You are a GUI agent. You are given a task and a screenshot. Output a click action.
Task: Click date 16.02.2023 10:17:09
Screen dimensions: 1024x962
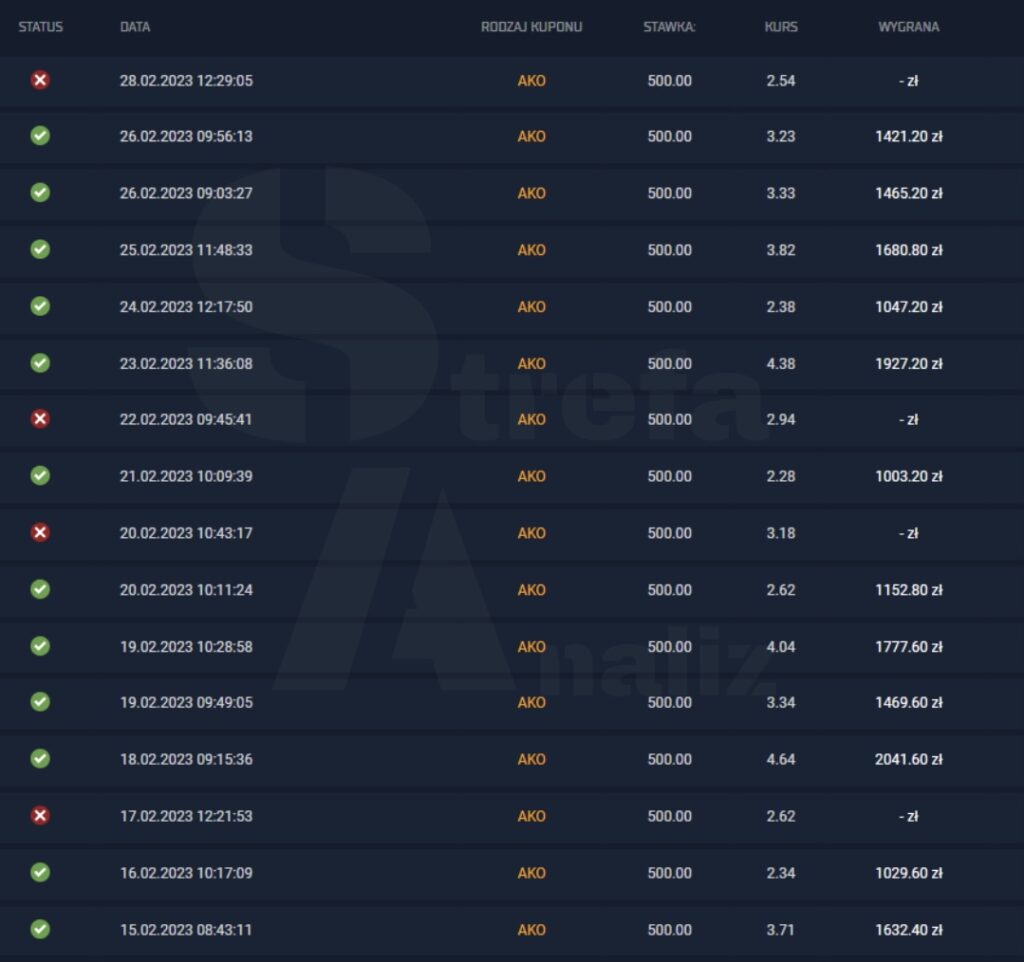[x=186, y=873]
